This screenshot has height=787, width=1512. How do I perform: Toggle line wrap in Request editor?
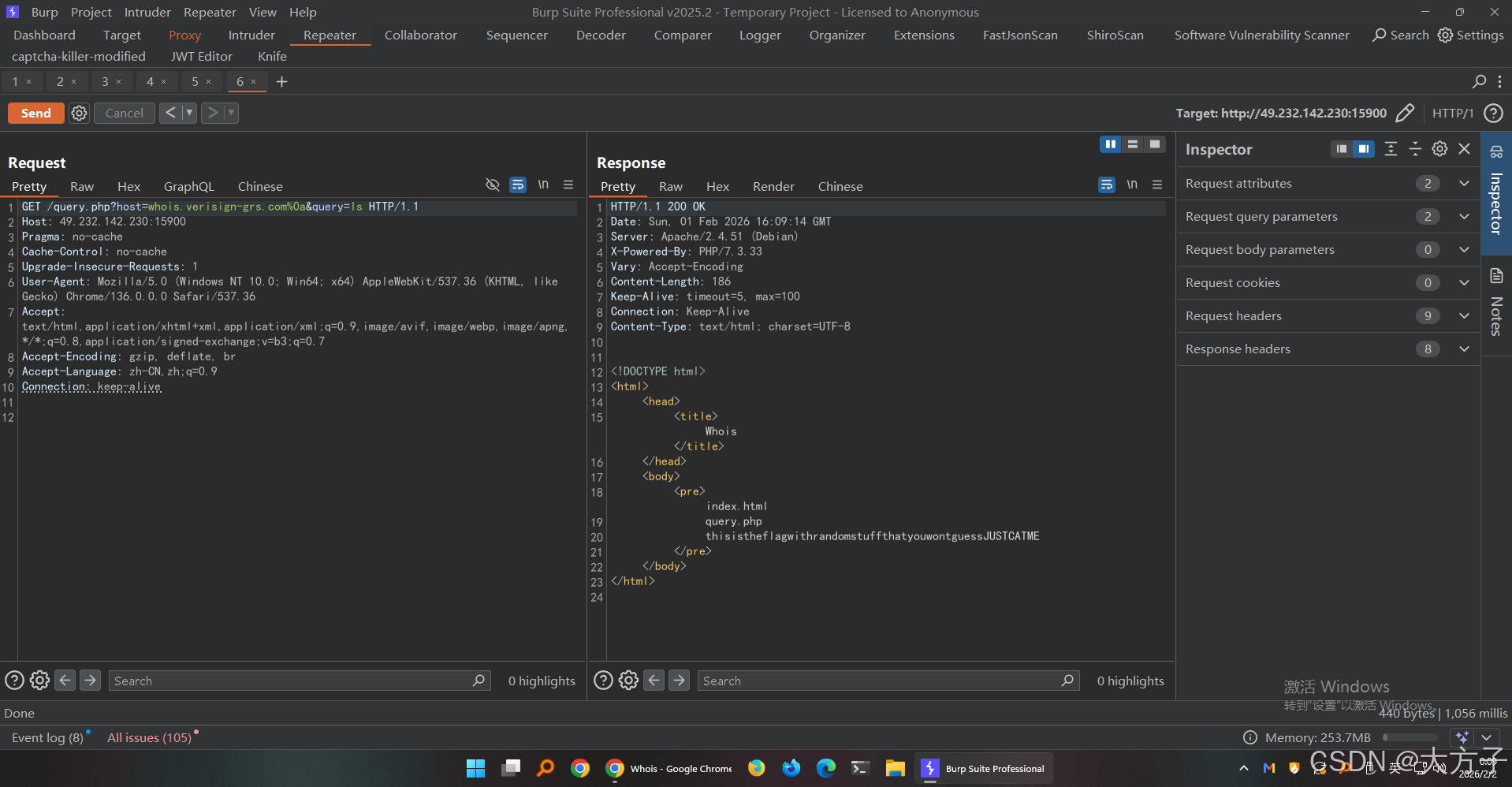(518, 185)
